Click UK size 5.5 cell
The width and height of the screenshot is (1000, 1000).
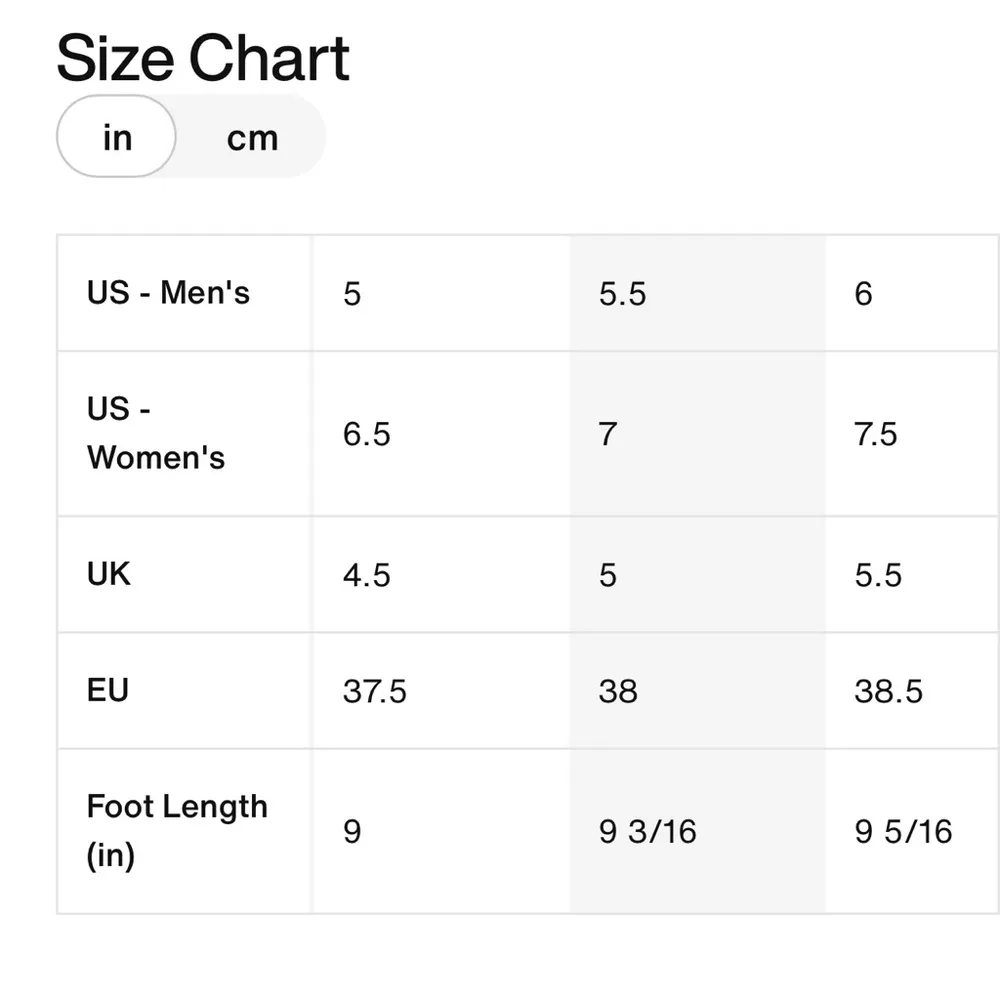[x=878, y=575]
